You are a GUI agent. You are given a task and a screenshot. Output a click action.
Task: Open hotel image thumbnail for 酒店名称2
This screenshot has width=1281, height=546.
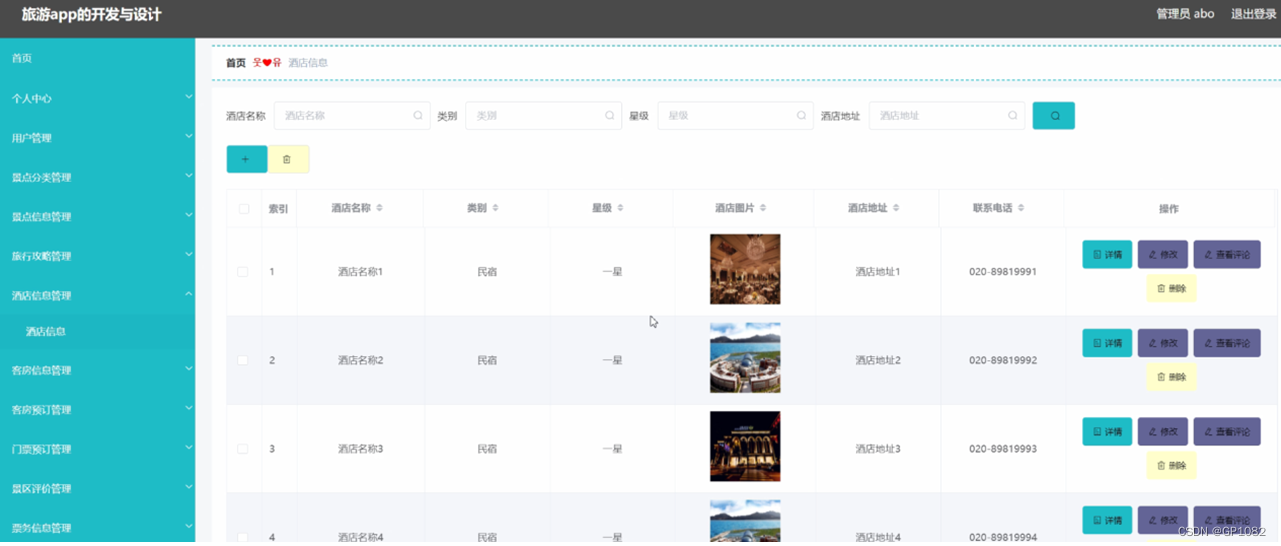pos(745,358)
